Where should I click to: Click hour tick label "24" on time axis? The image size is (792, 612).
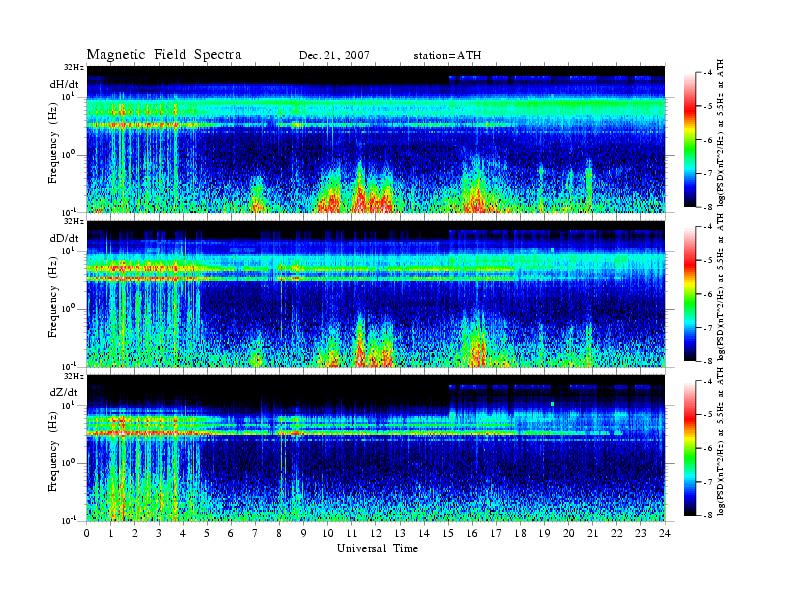tap(665, 533)
